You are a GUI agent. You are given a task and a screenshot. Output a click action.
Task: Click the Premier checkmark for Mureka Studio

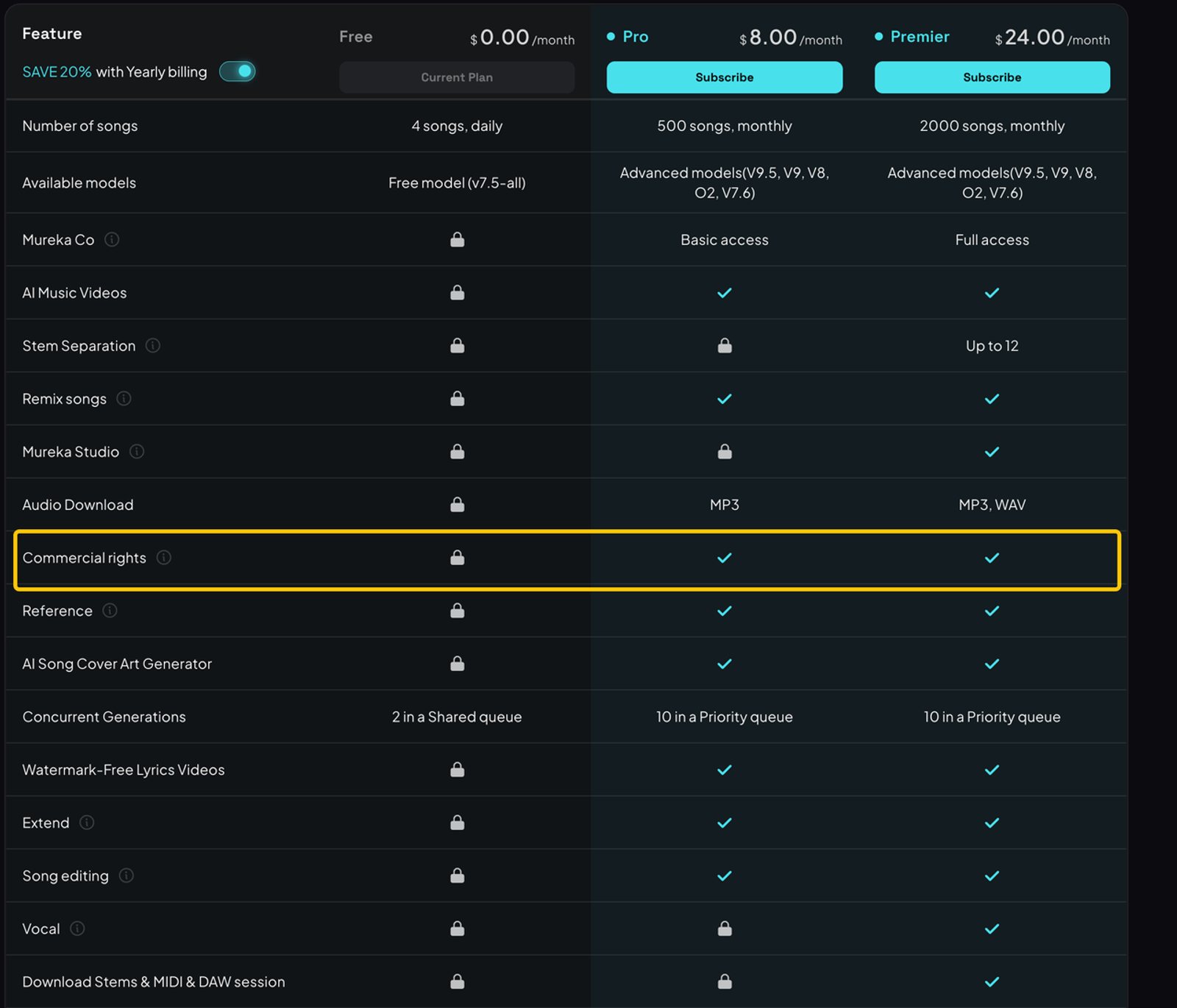pos(992,452)
